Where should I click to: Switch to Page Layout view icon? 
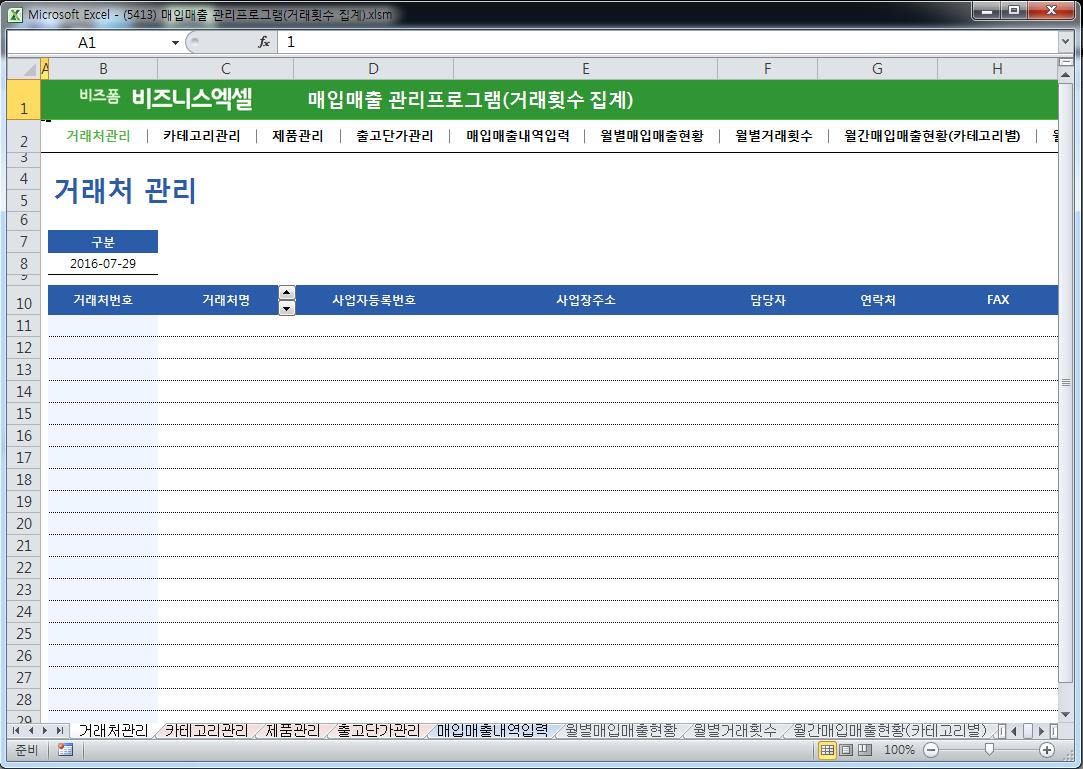(x=845, y=750)
